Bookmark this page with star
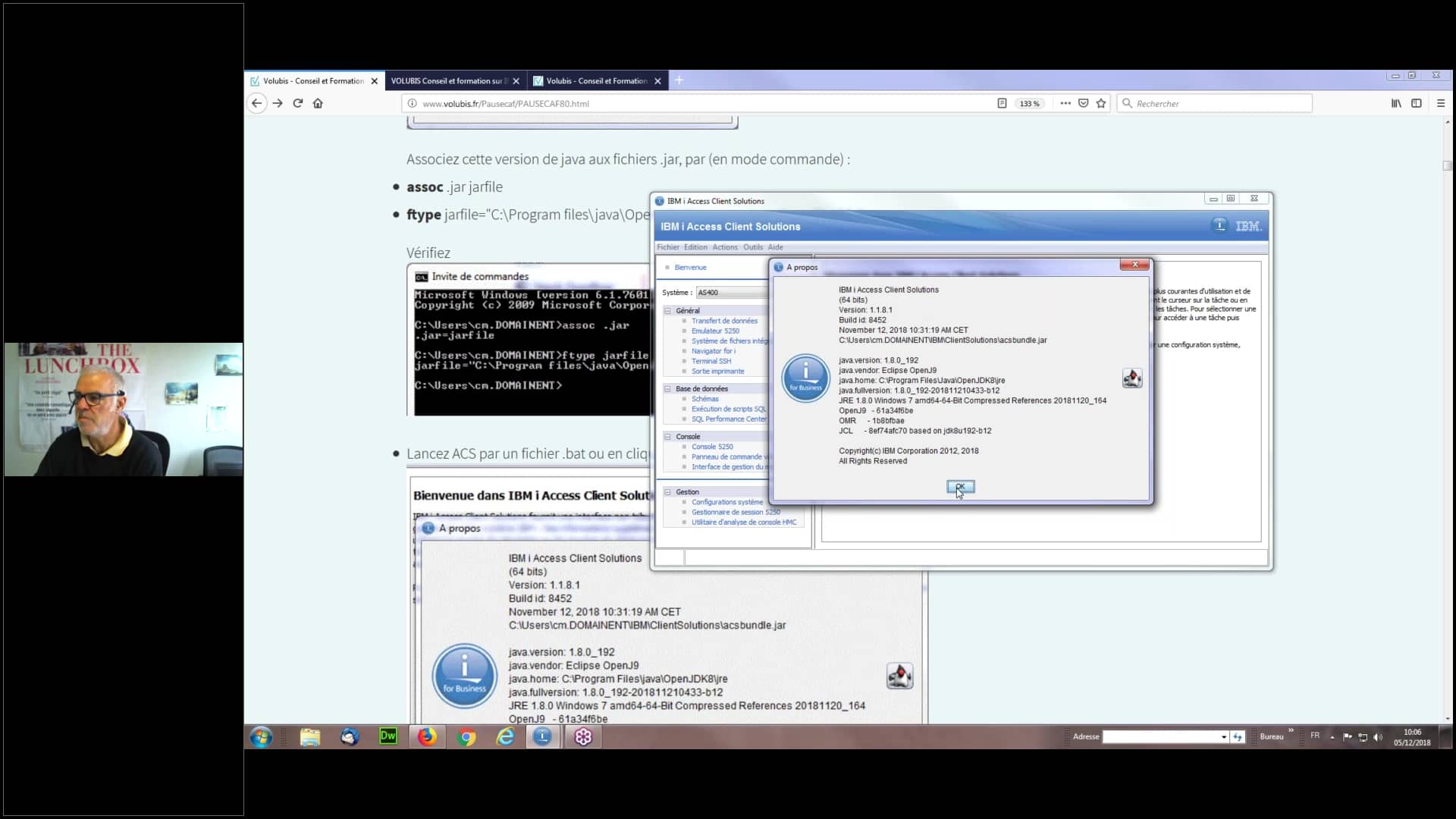Image resolution: width=1456 pixels, height=819 pixels. (1101, 103)
